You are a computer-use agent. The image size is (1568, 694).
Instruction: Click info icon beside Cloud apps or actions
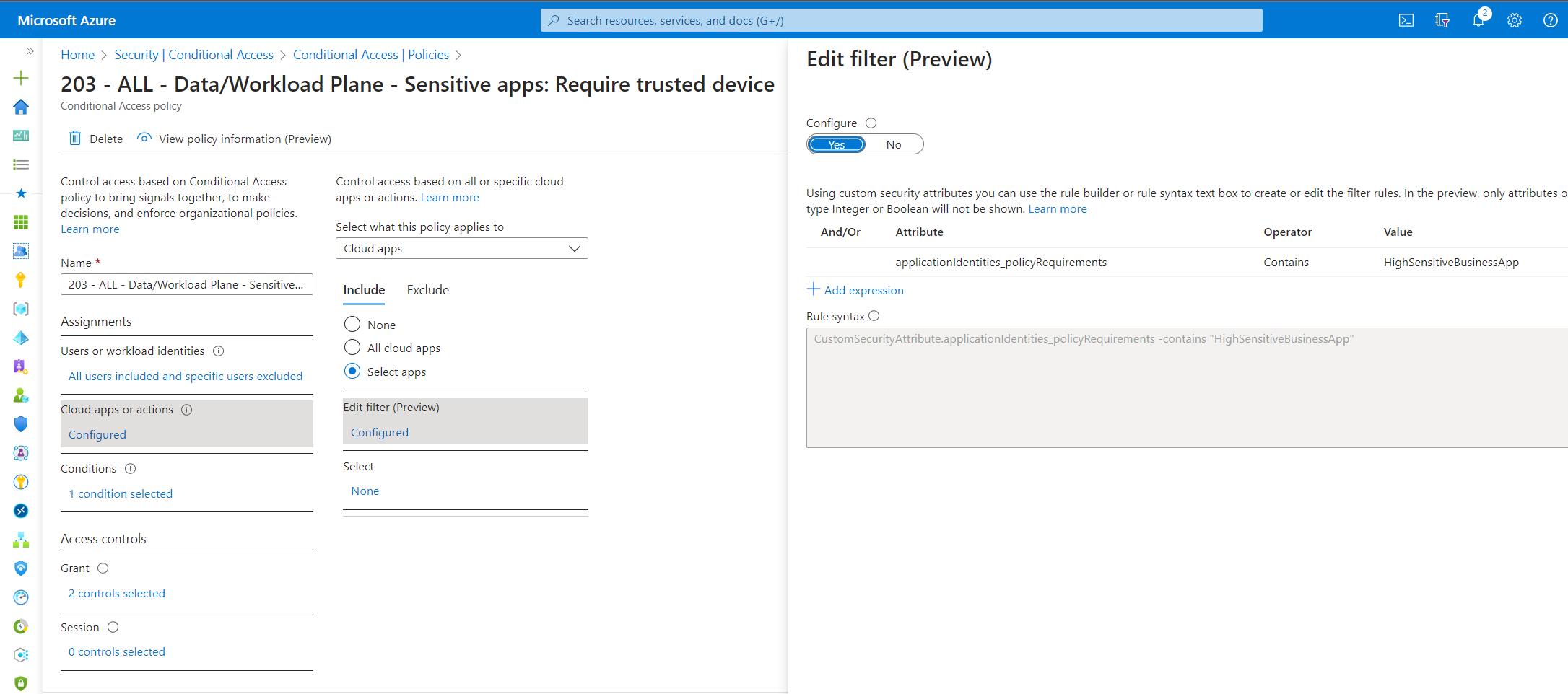click(x=186, y=410)
